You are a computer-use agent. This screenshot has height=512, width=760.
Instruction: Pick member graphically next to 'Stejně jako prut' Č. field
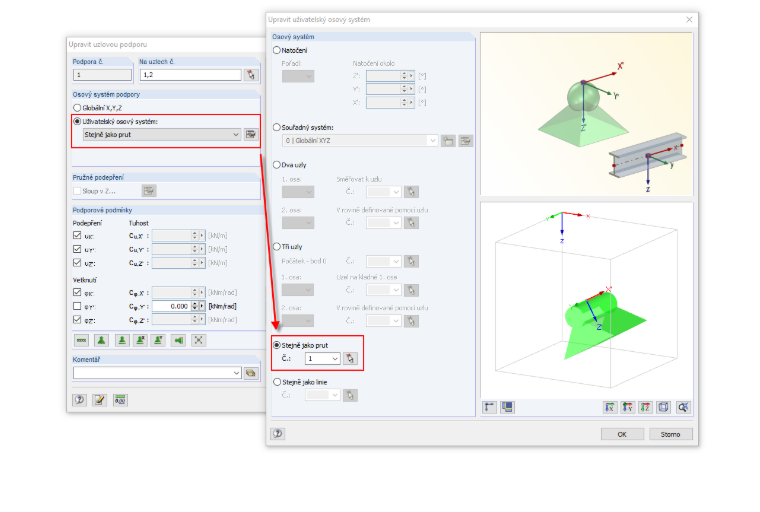pos(350,358)
